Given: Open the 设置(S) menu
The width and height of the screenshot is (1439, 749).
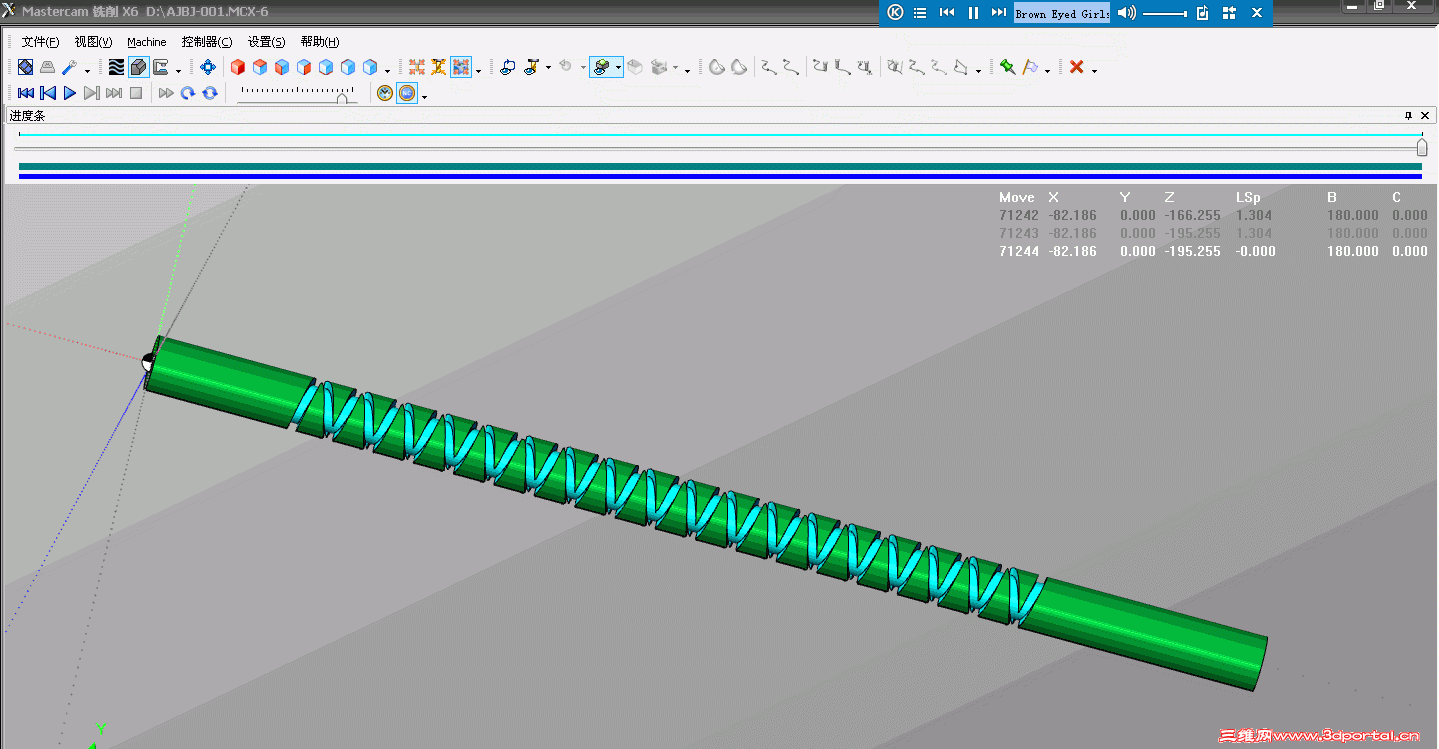Looking at the screenshot, I should pos(266,42).
